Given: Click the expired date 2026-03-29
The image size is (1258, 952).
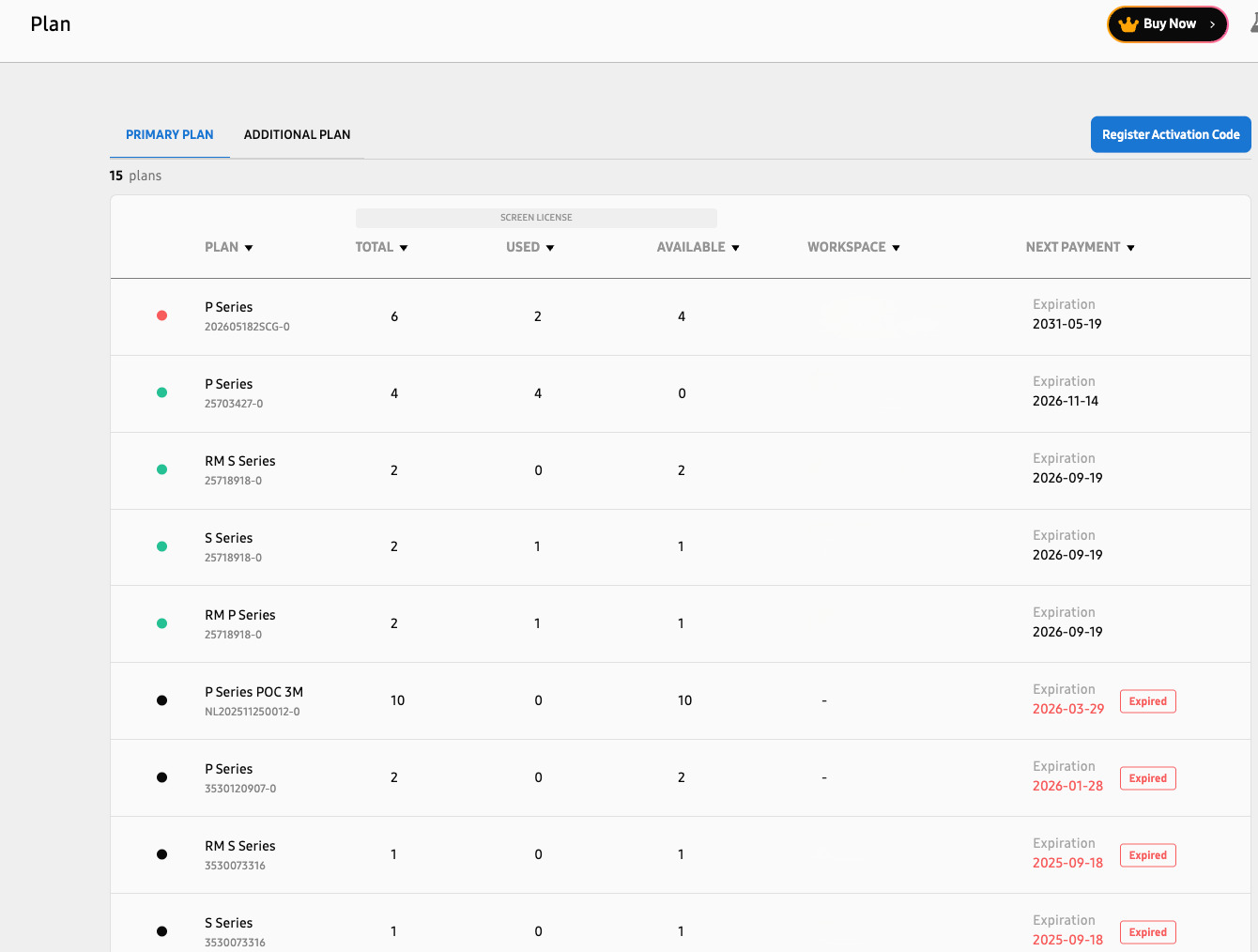Looking at the screenshot, I should point(1068,709).
